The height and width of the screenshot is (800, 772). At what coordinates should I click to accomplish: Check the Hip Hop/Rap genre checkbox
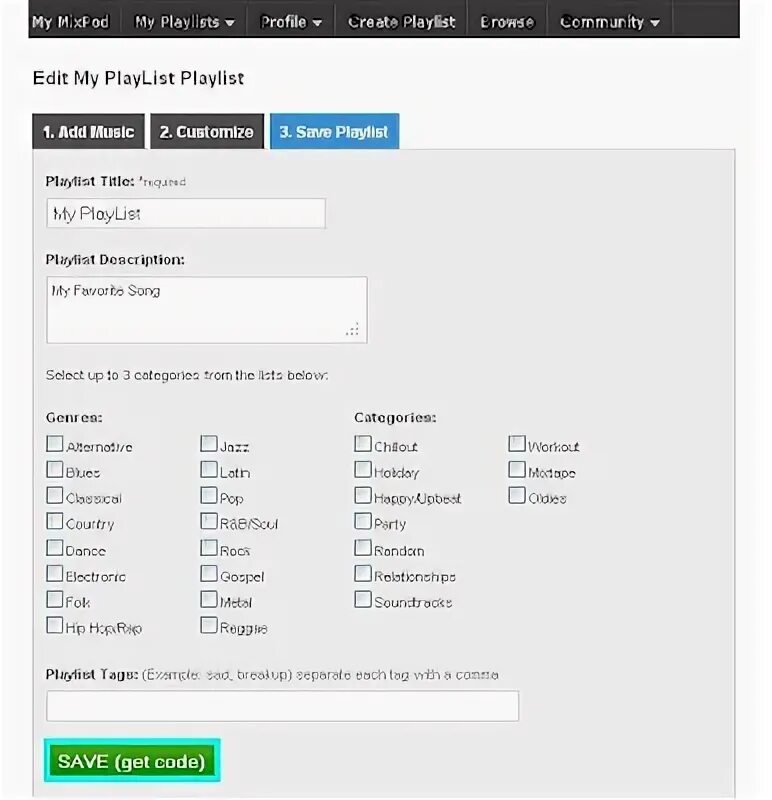pos(55,626)
